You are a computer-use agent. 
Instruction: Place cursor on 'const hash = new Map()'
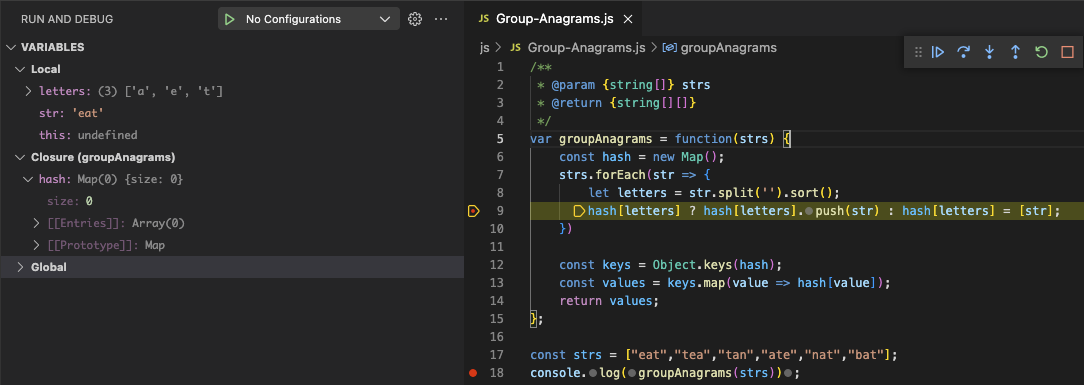pyautogui.click(x=641, y=157)
